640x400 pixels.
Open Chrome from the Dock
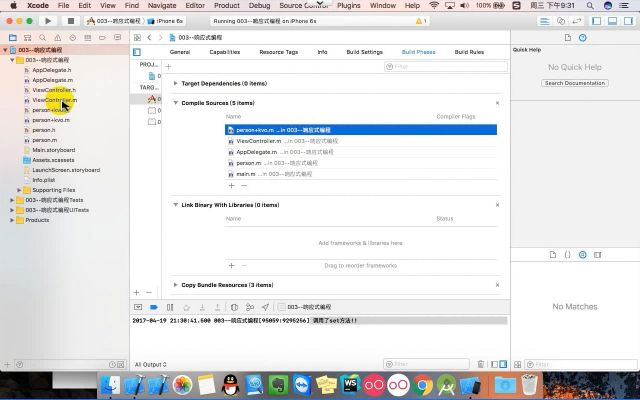423,384
